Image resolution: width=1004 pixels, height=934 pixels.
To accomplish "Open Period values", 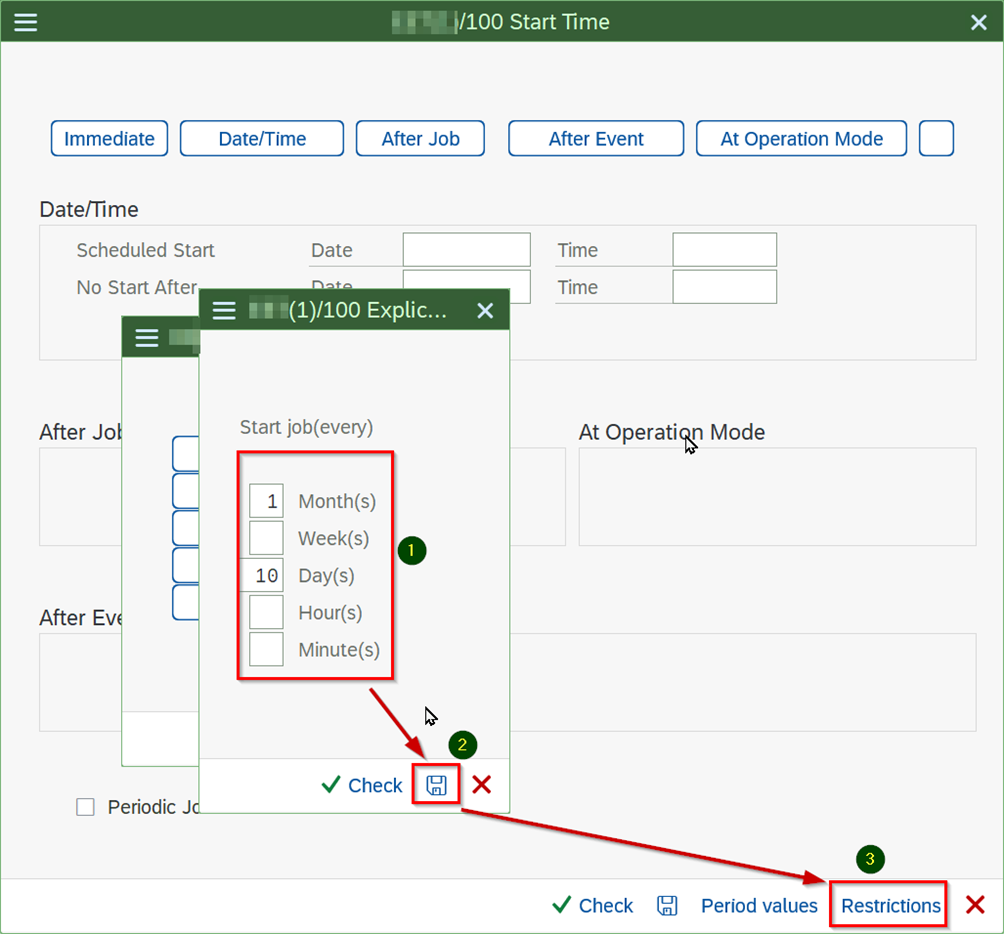I will pyautogui.click(x=759, y=906).
